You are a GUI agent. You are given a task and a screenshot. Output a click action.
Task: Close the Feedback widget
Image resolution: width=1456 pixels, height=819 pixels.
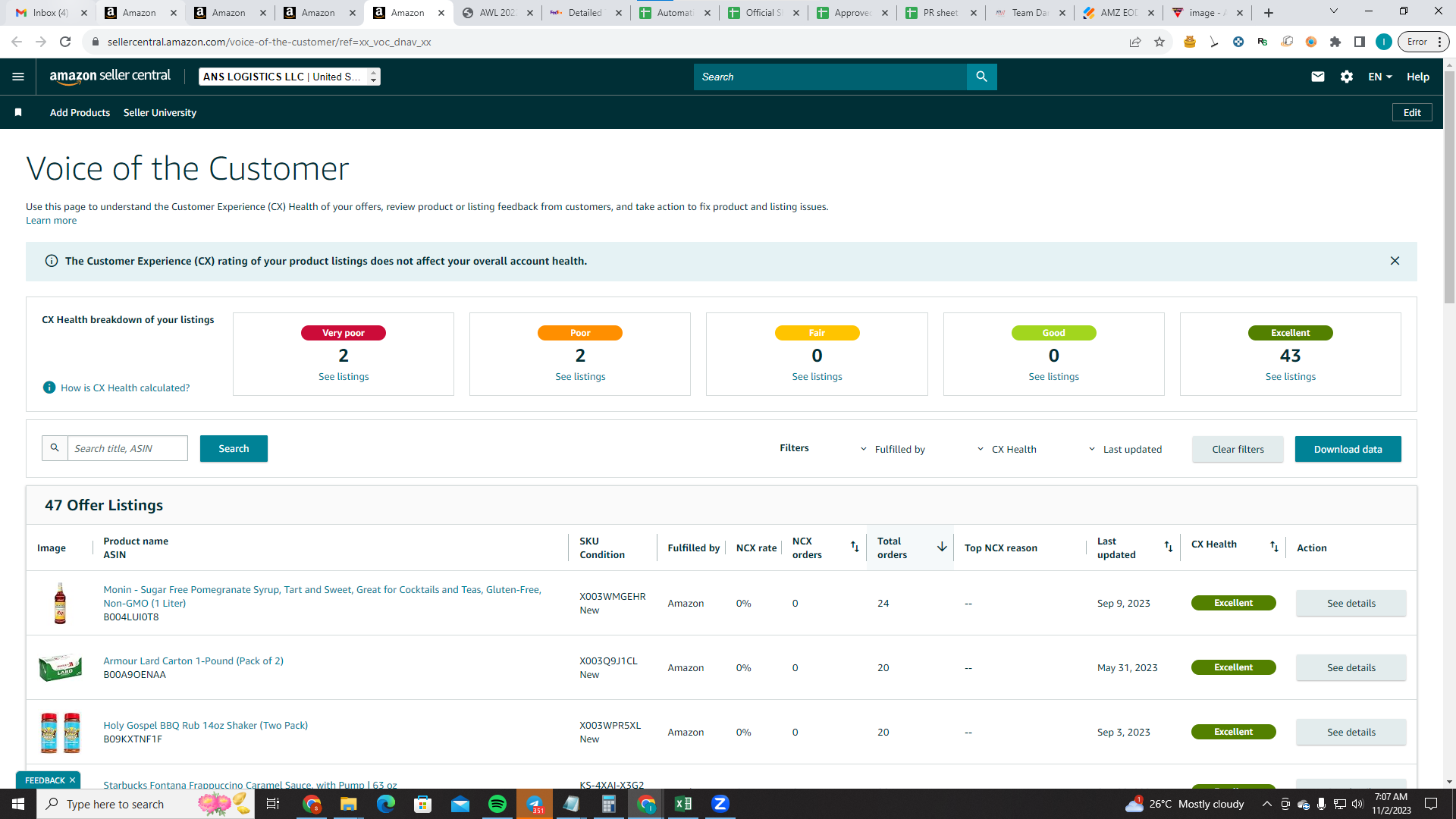point(73,780)
